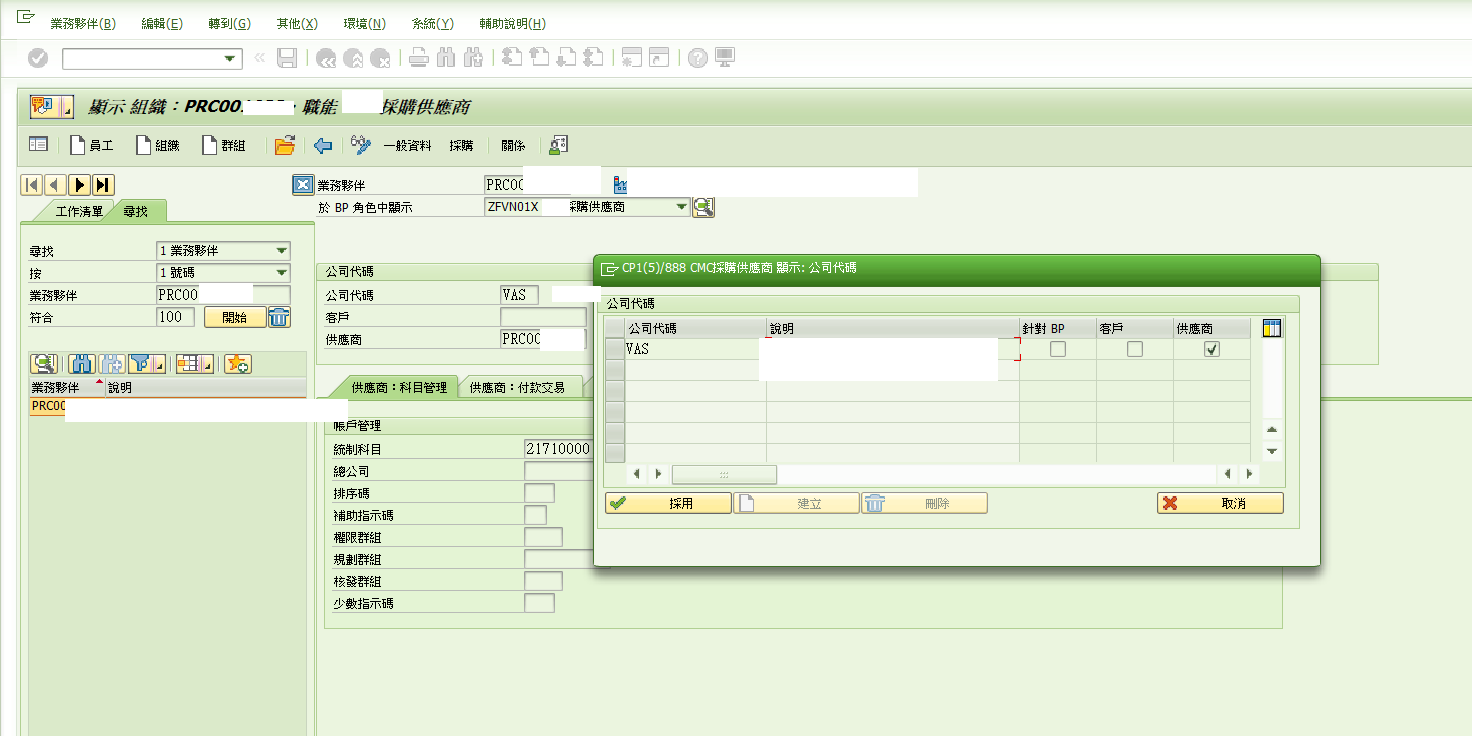Screen dimensions: 1472x736
Task: Click the role details magnifier icon
Action: coord(704,207)
